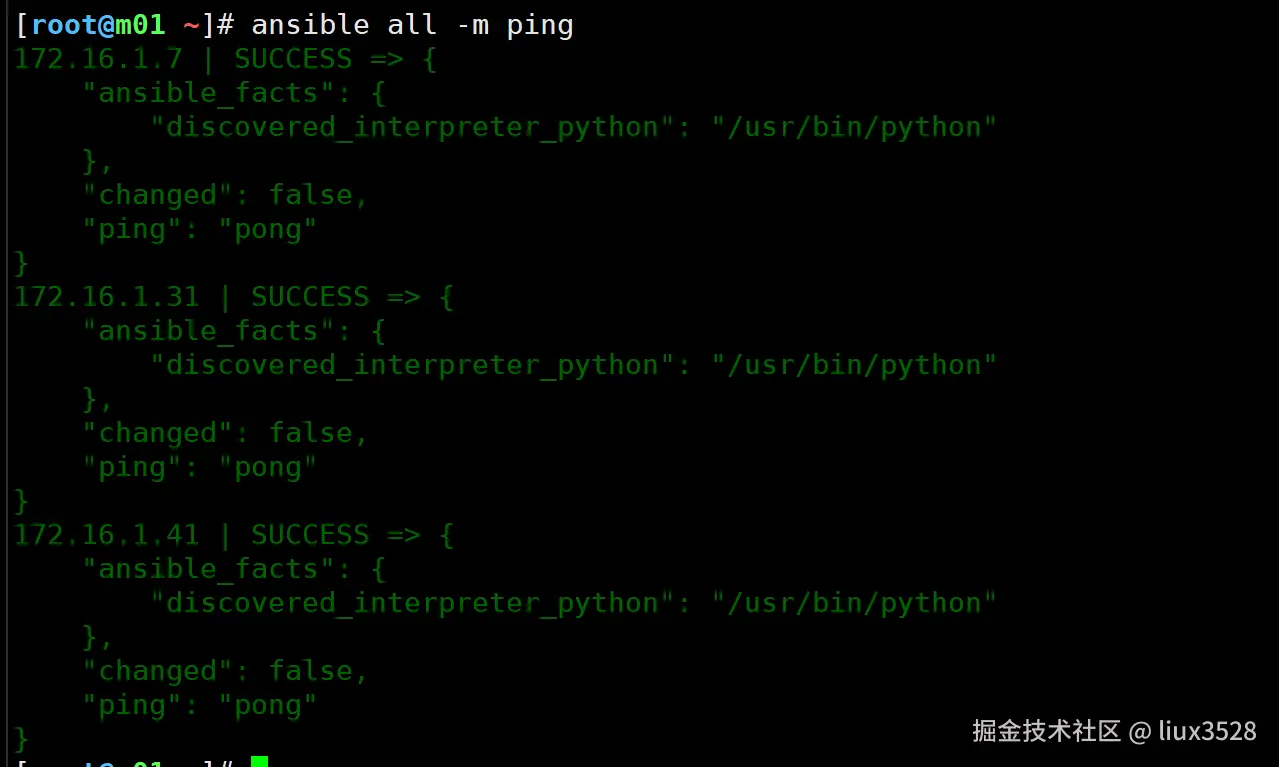Click the 'liux3528' watermark username
Image resolution: width=1279 pixels, height=767 pixels.
pyautogui.click(x=1207, y=731)
